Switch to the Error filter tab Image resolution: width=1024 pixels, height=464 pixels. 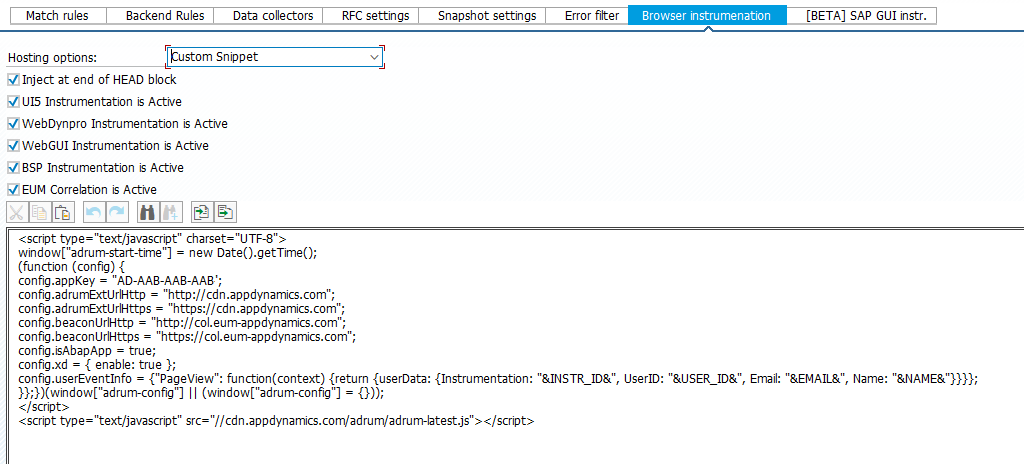(x=592, y=16)
